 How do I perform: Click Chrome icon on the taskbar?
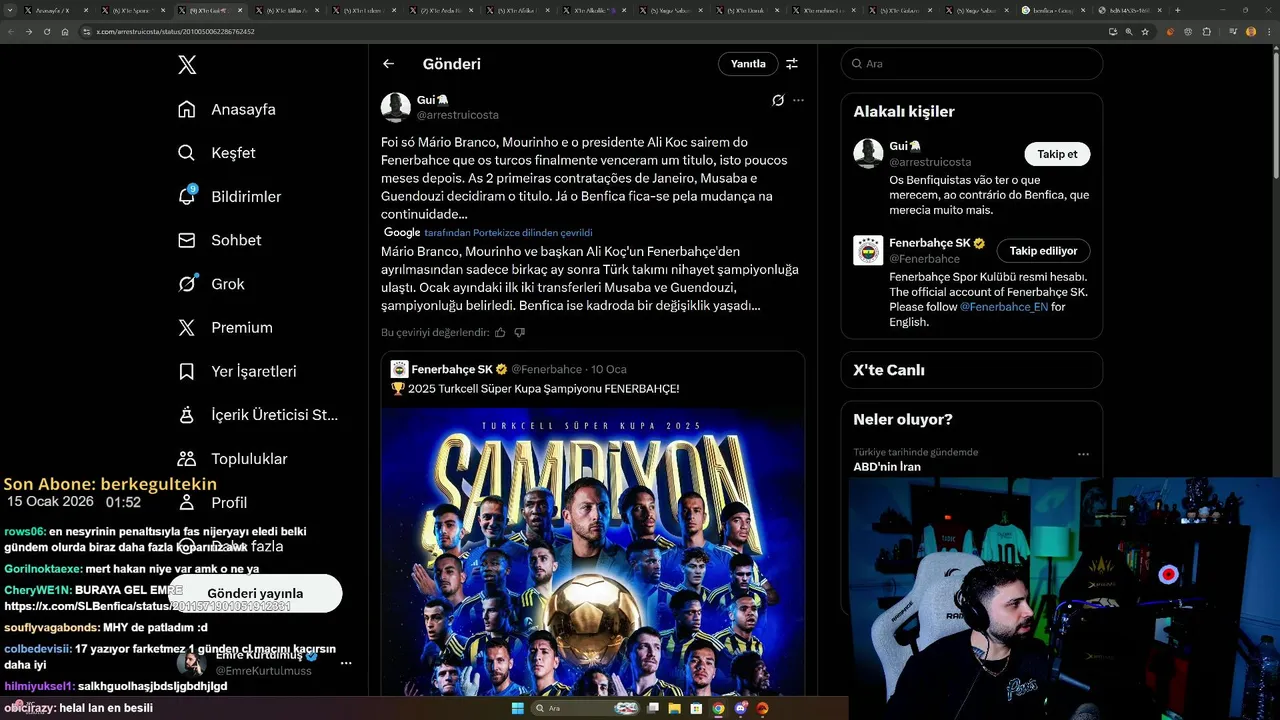point(718,708)
